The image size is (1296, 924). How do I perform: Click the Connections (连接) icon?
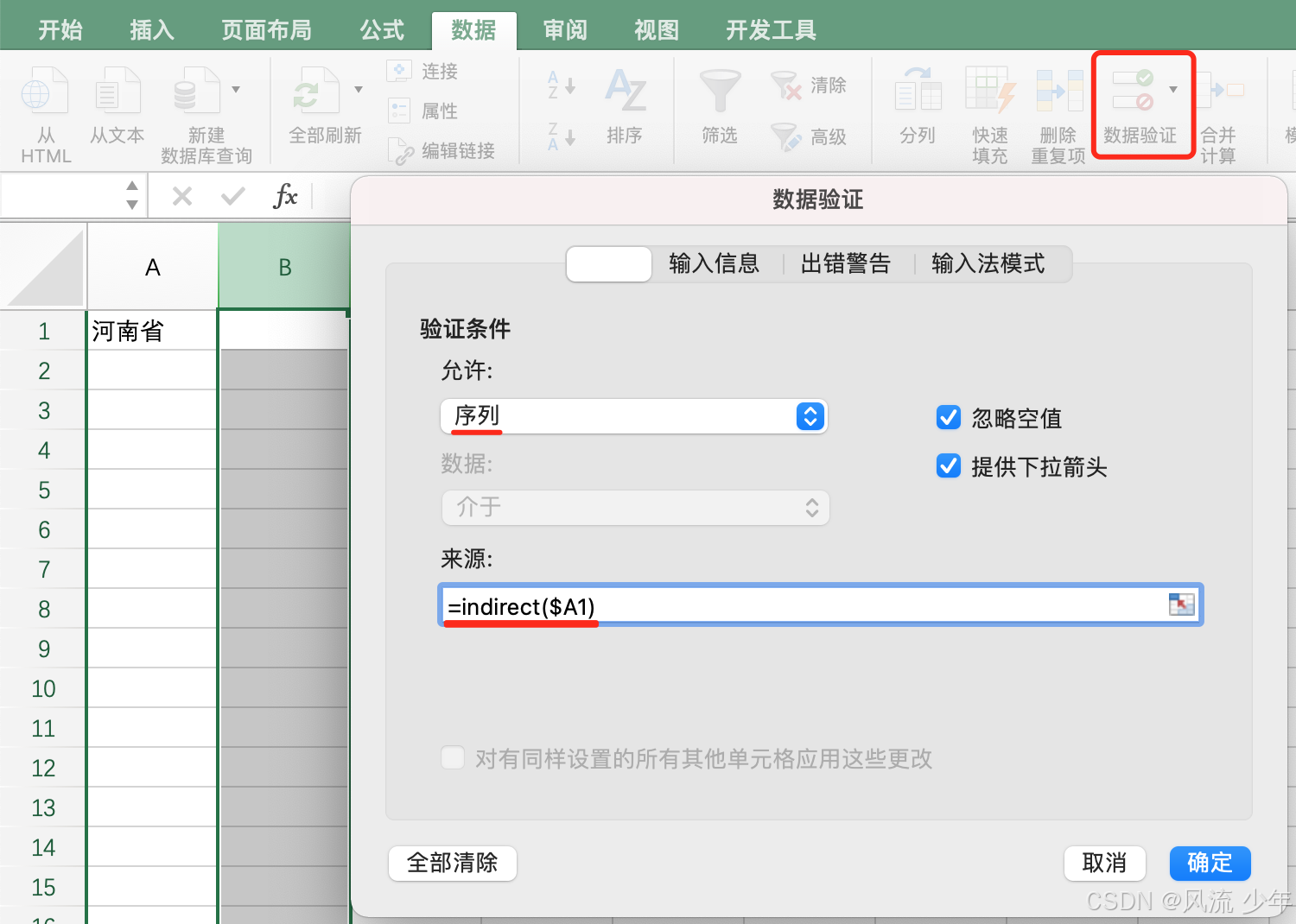pyautogui.click(x=399, y=71)
